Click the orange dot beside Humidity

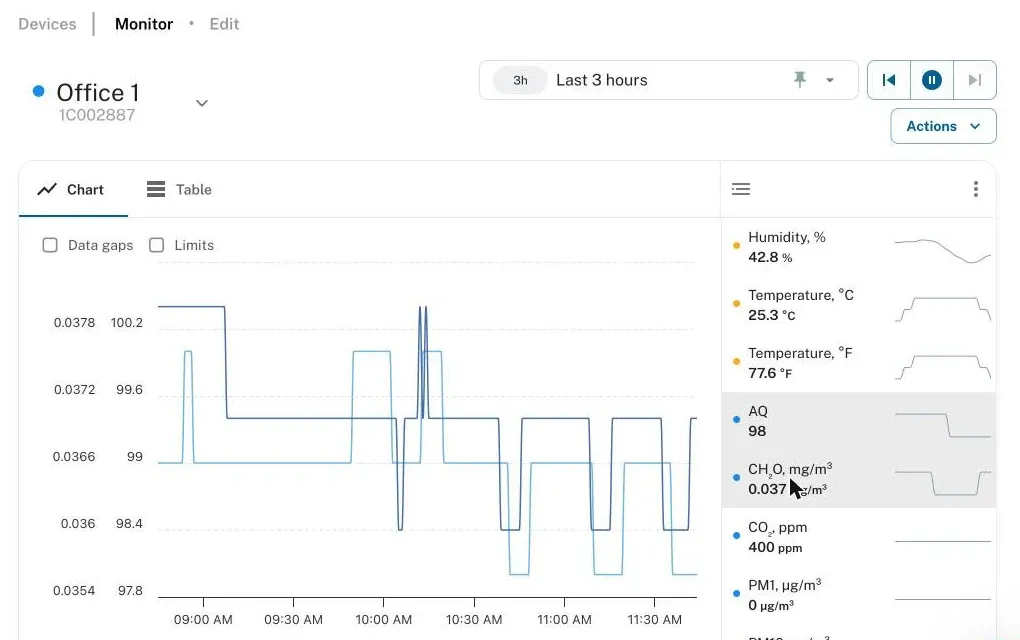pos(736,246)
